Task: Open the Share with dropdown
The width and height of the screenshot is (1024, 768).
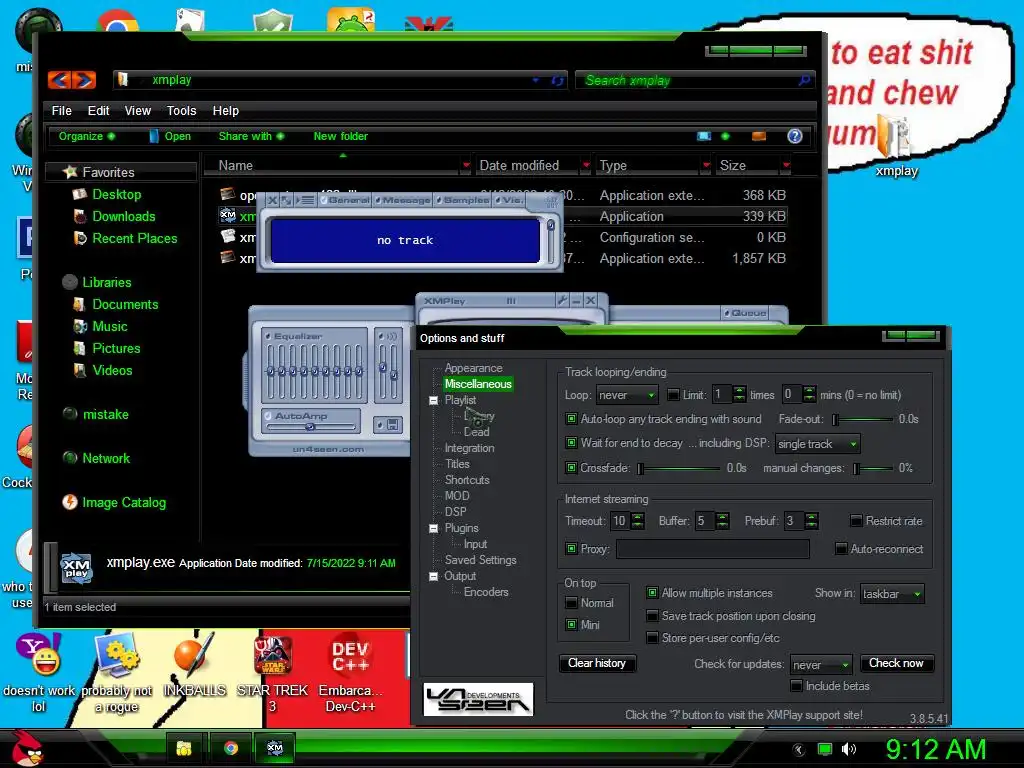Action: tap(251, 136)
